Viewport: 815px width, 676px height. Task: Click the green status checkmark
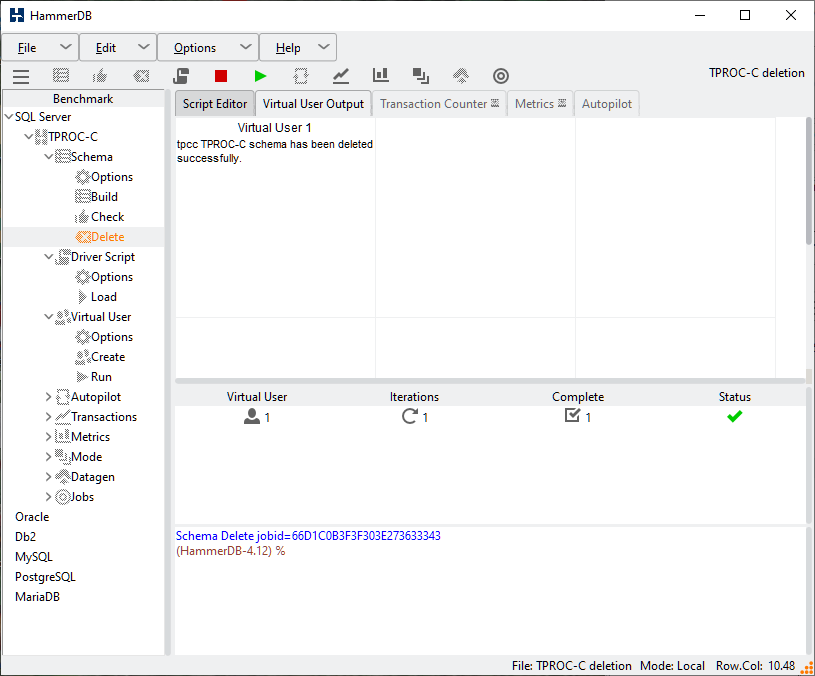(x=734, y=416)
